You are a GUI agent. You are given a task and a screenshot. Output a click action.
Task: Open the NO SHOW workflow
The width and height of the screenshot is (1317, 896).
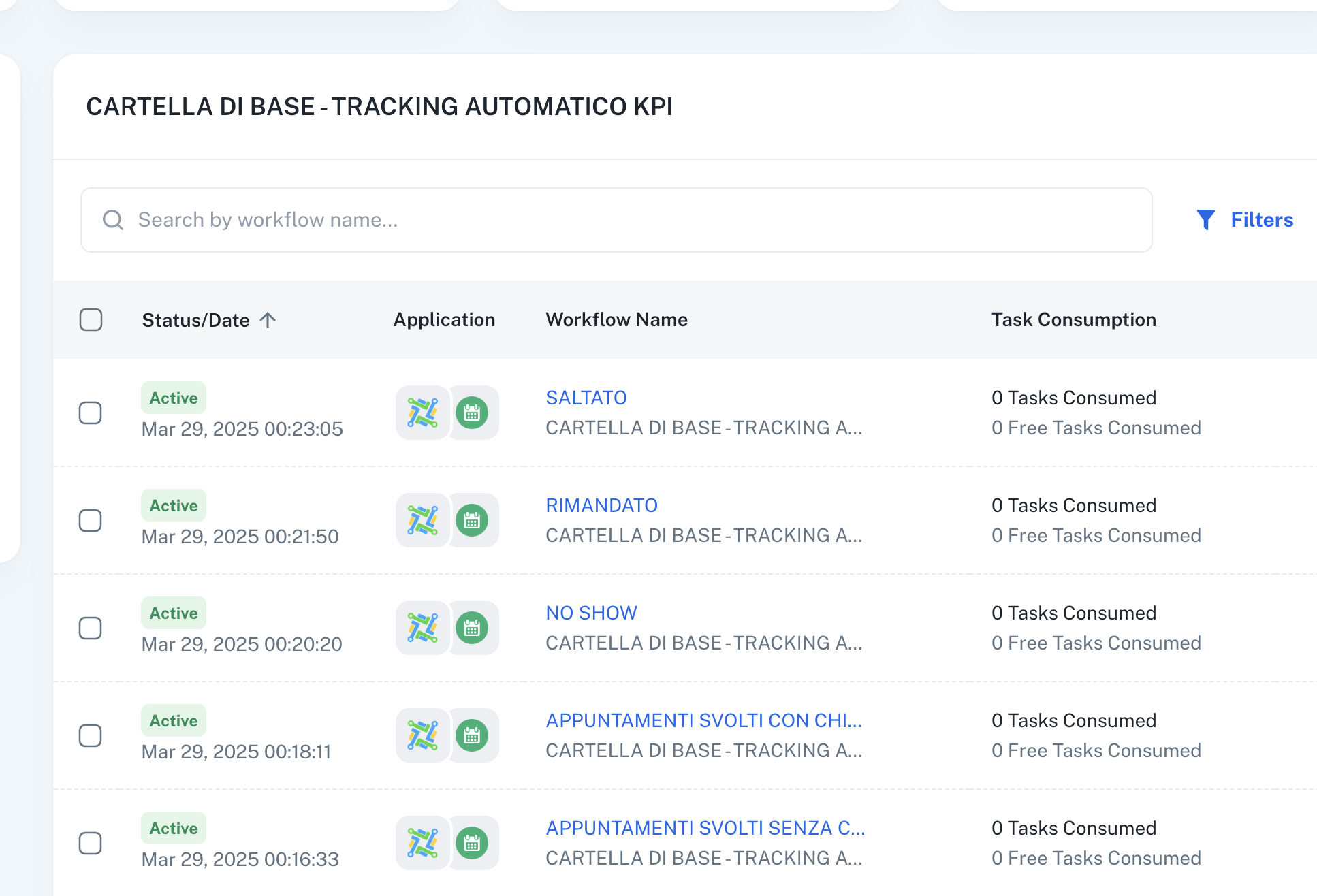592,613
